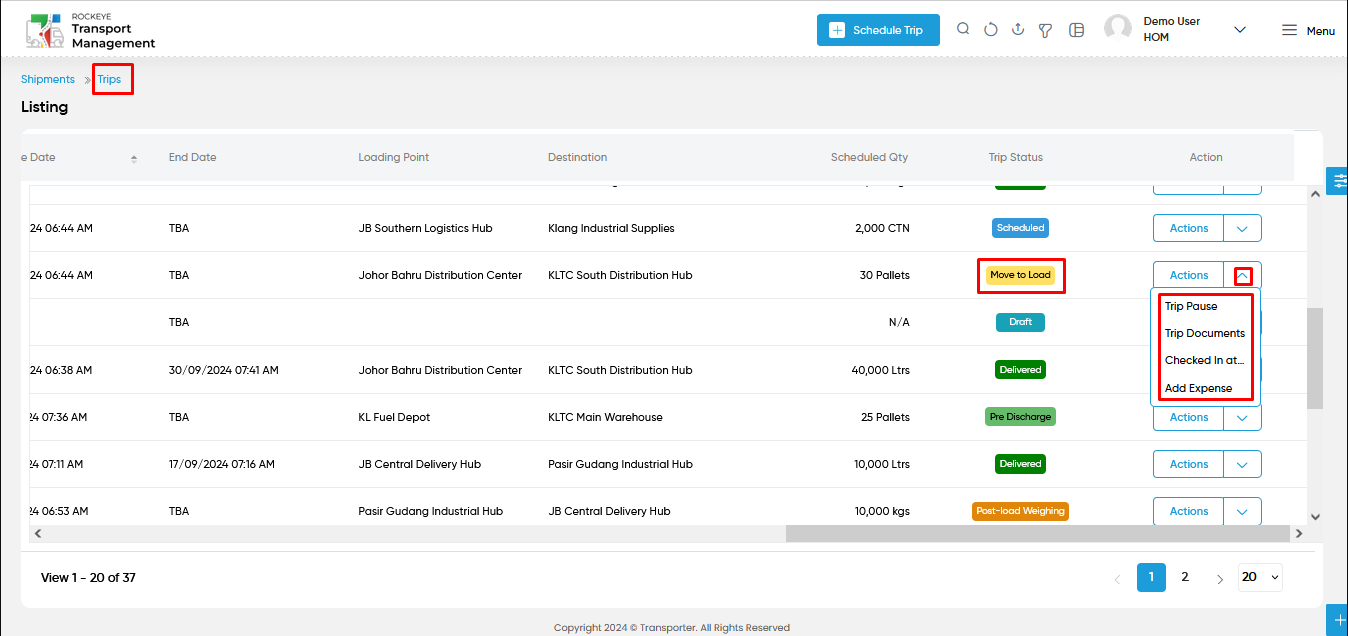Image resolution: width=1348 pixels, height=636 pixels.
Task: Click the vertical scrollbar down arrow
Action: [x=1315, y=517]
